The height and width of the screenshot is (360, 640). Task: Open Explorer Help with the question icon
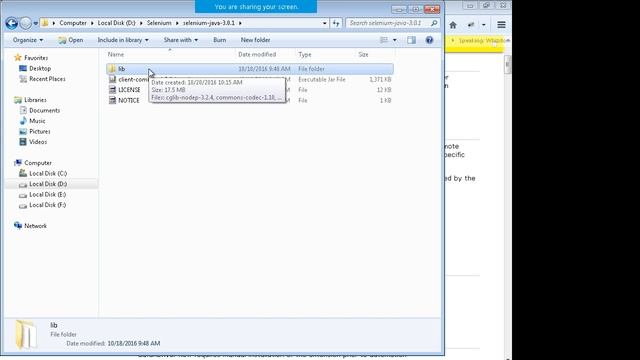pos(429,40)
